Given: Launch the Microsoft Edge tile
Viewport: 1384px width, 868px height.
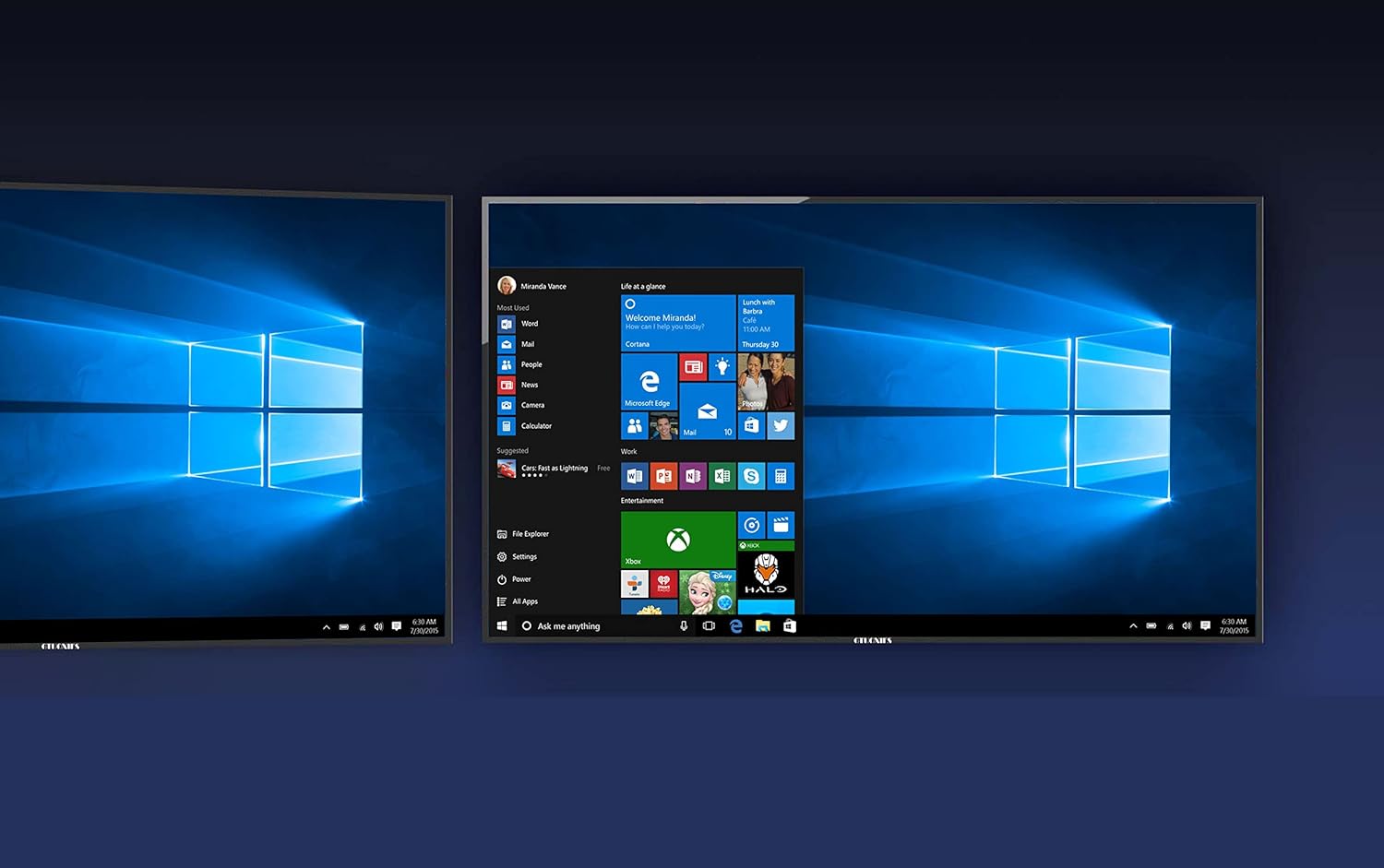Looking at the screenshot, I should coord(649,381).
